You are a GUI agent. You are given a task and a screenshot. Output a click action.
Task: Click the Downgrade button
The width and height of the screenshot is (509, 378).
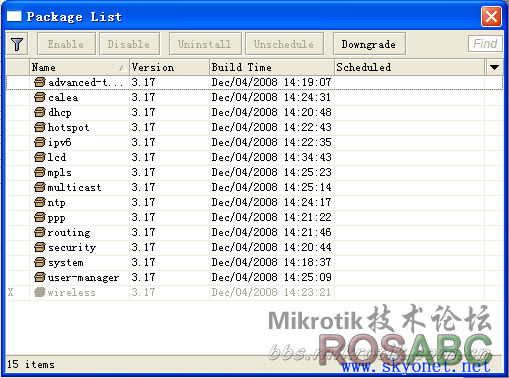369,44
